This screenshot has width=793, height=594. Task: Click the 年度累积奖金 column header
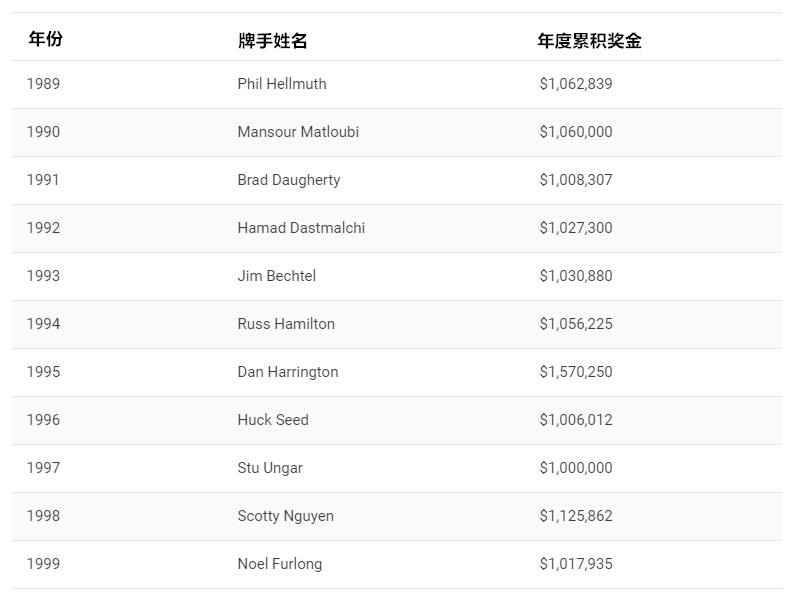click(589, 41)
